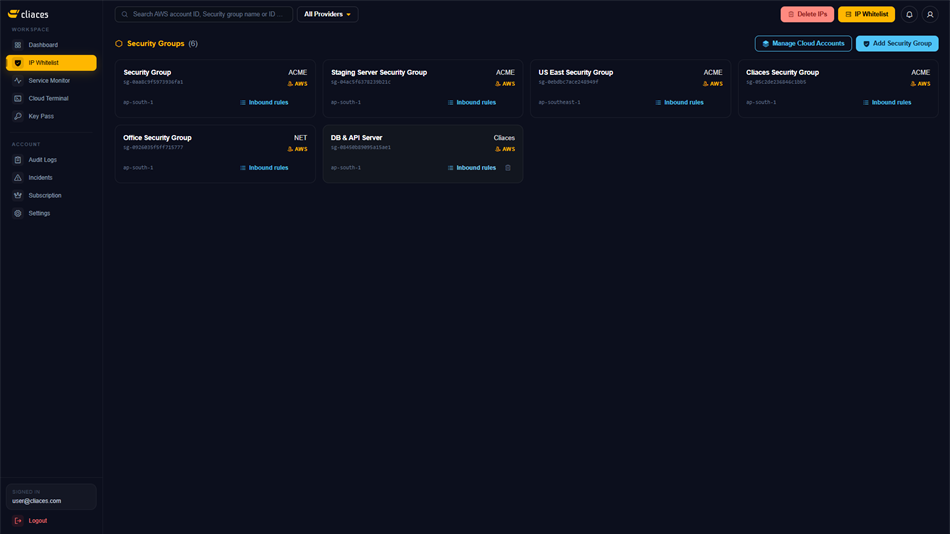Click the Security Groups hexagon icon
This screenshot has height=534, width=950.
[x=119, y=44]
